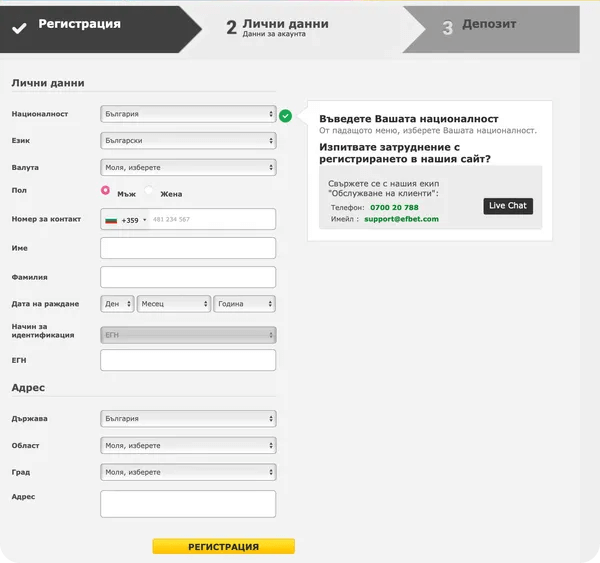The image size is (600, 563).
Task: Click the checkmark icon in Регистрация step
Action: [x=19, y=28]
